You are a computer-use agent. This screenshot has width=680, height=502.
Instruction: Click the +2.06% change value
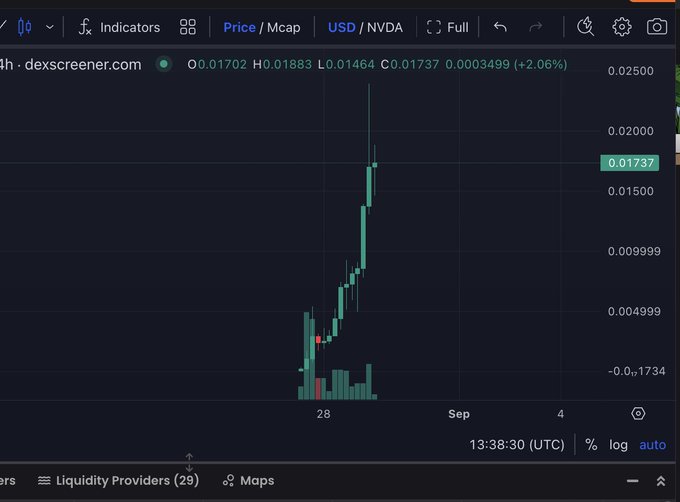coord(540,65)
